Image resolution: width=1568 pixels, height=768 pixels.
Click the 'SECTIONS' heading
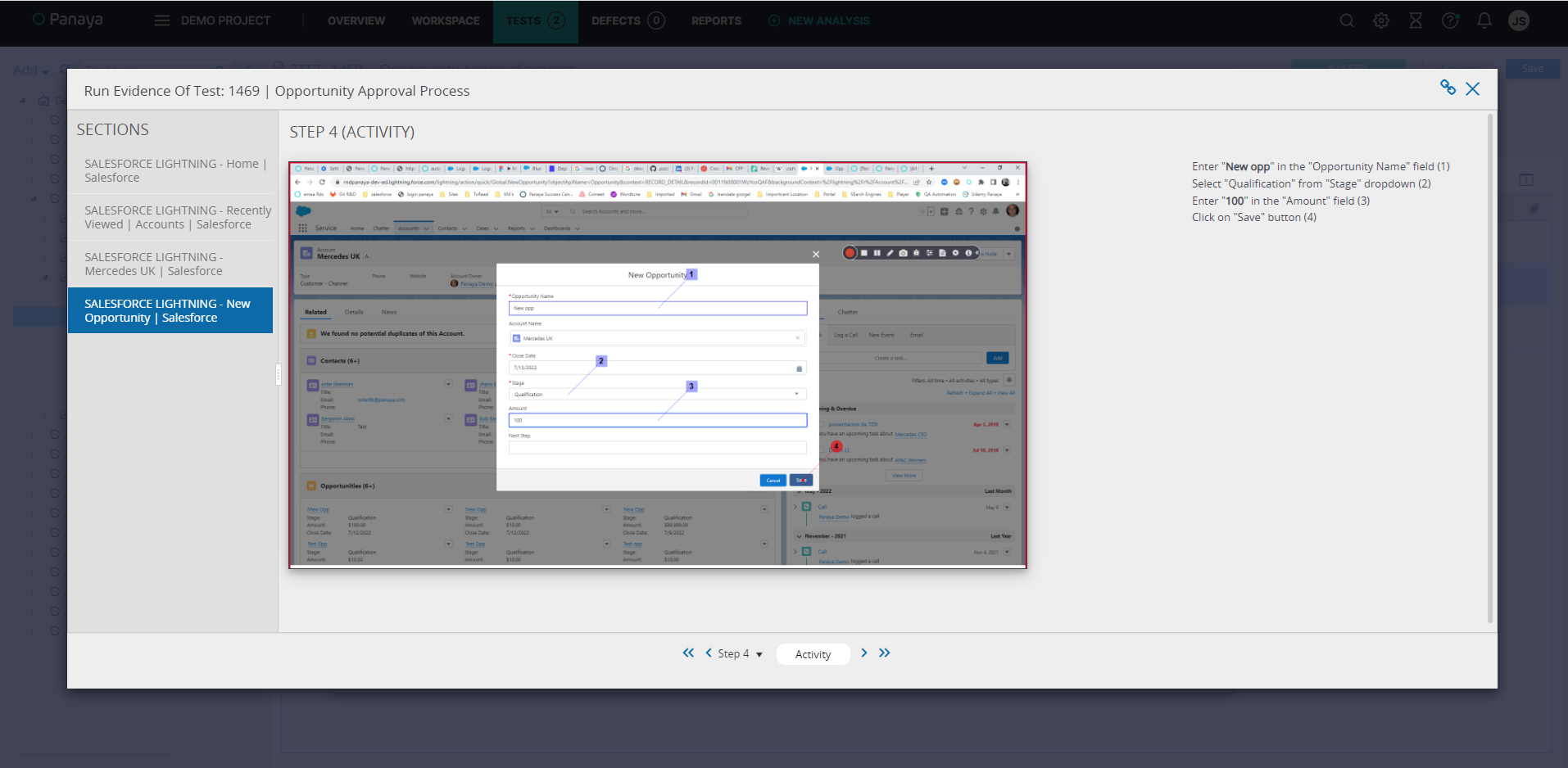(113, 129)
